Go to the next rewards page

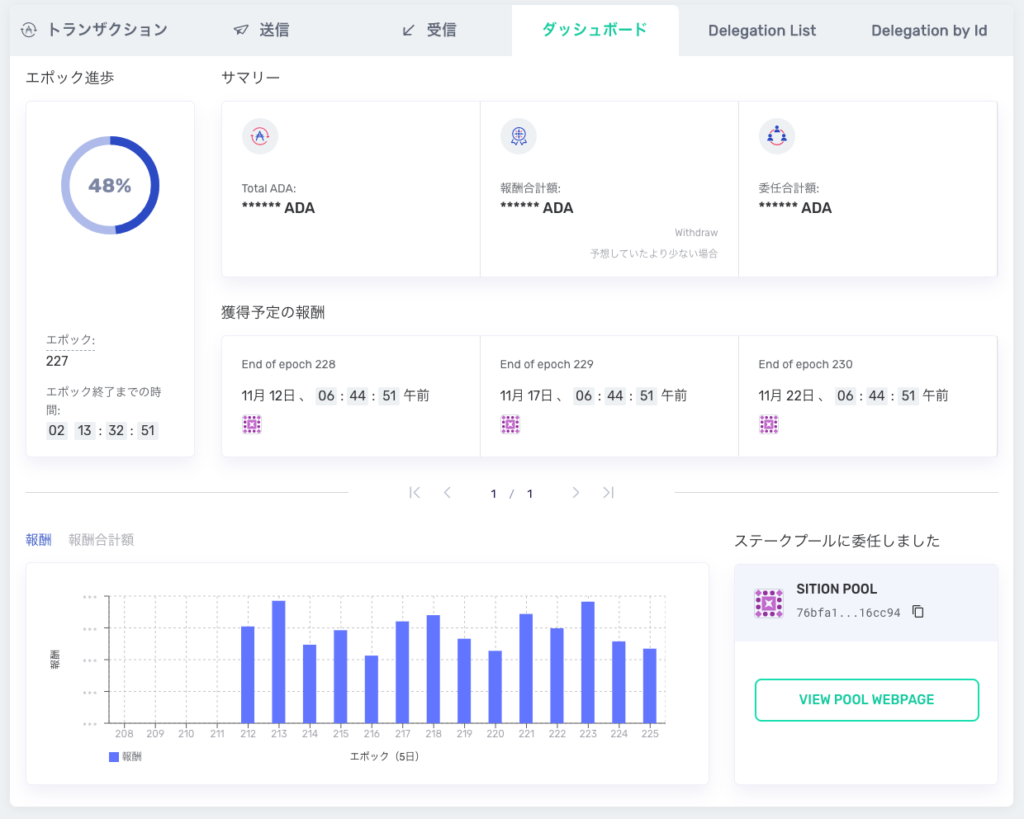576,493
